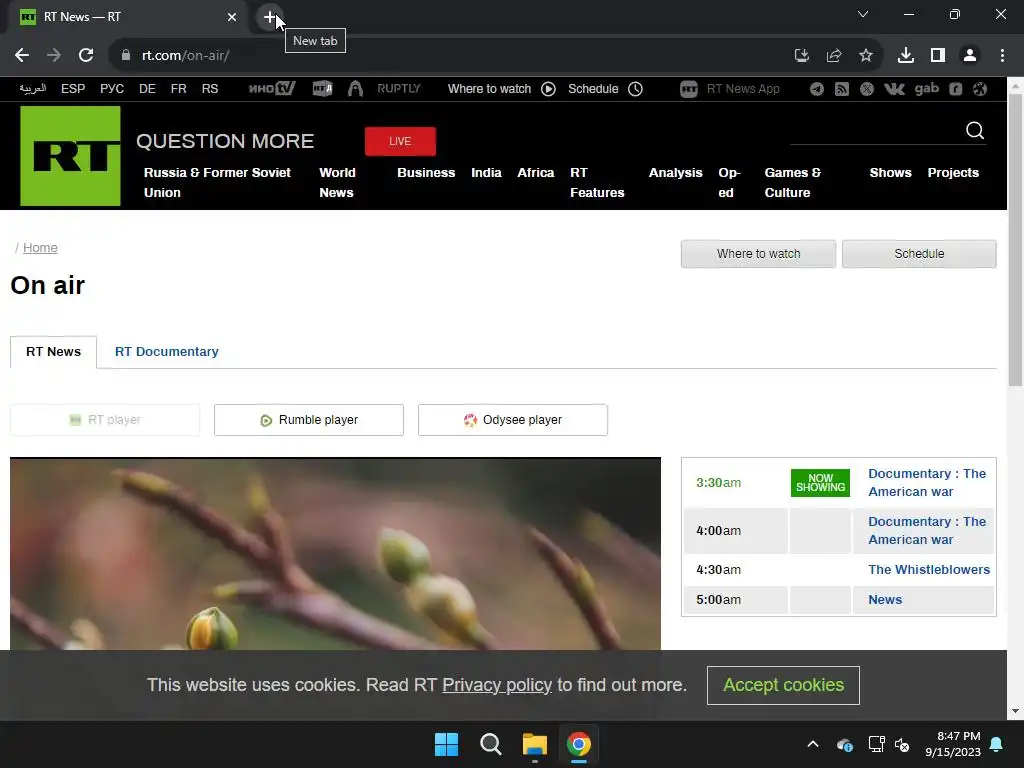Image resolution: width=1024 pixels, height=768 pixels.
Task: Open the RSS feed icon
Action: tap(842, 89)
